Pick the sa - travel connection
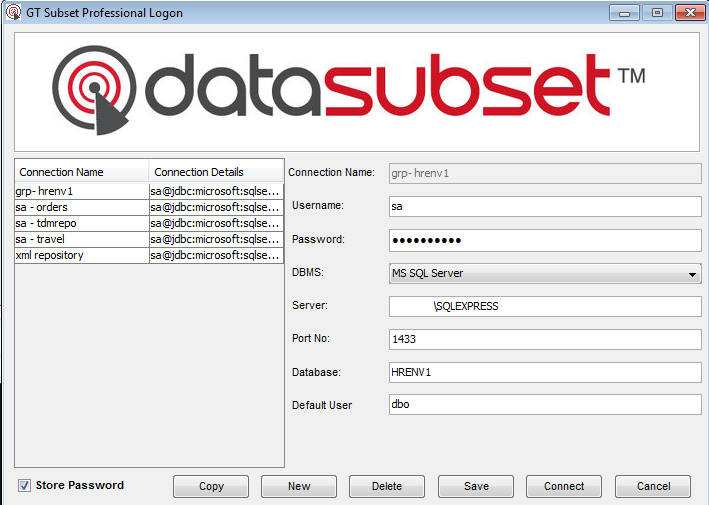The height and width of the screenshot is (505, 709). (x=81, y=239)
